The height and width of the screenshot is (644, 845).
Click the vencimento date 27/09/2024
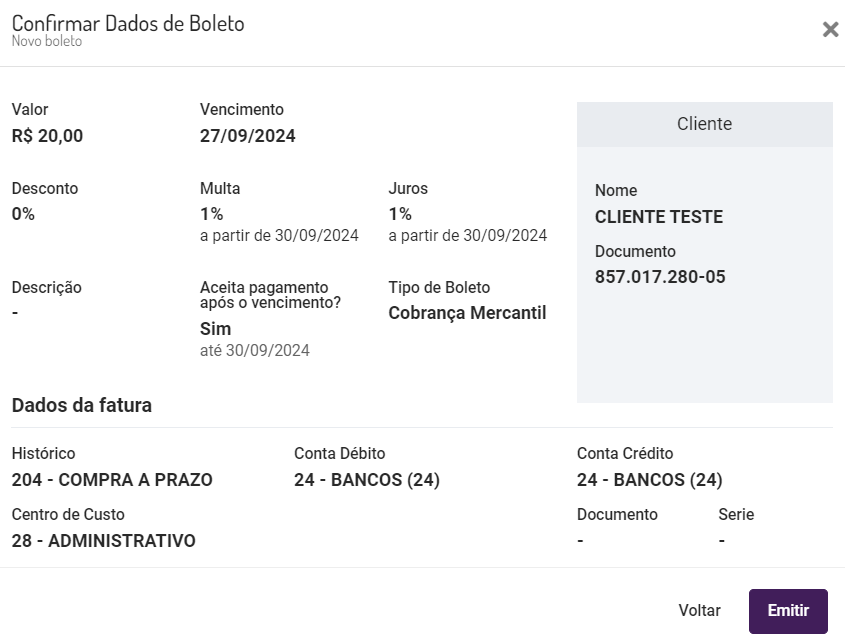pos(247,136)
